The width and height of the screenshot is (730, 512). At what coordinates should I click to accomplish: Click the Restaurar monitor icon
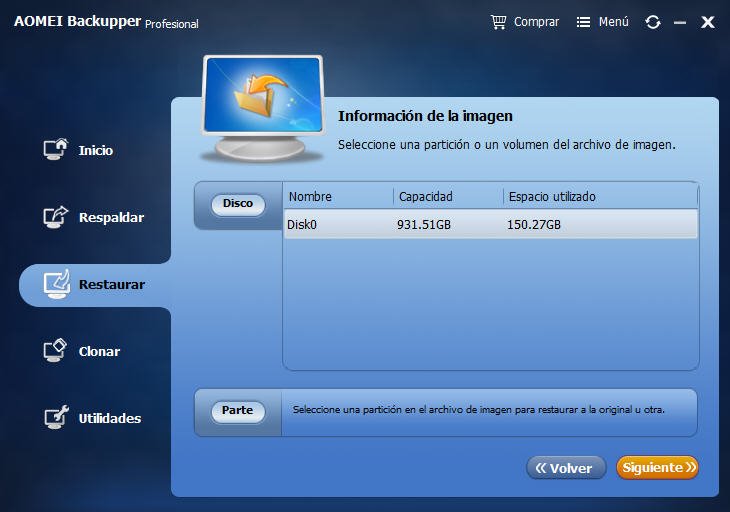(57, 283)
